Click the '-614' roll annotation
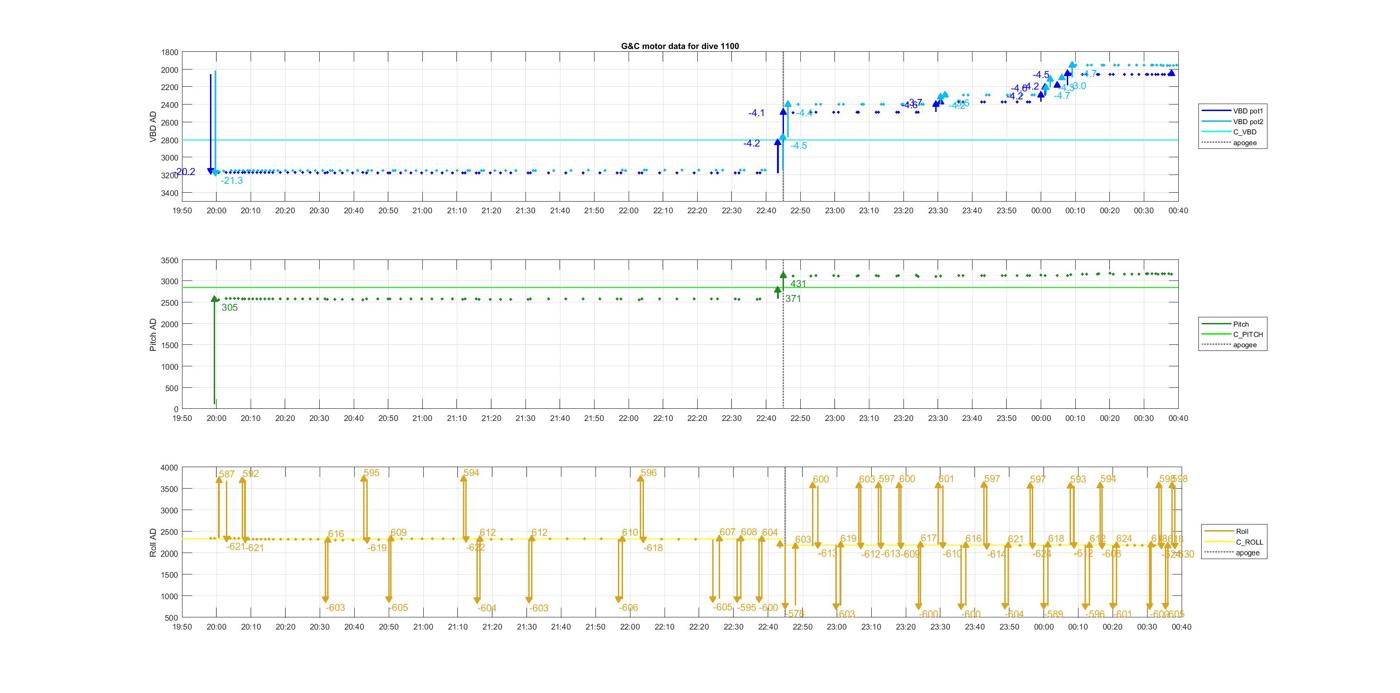The height and width of the screenshot is (693, 1400). pos(996,554)
